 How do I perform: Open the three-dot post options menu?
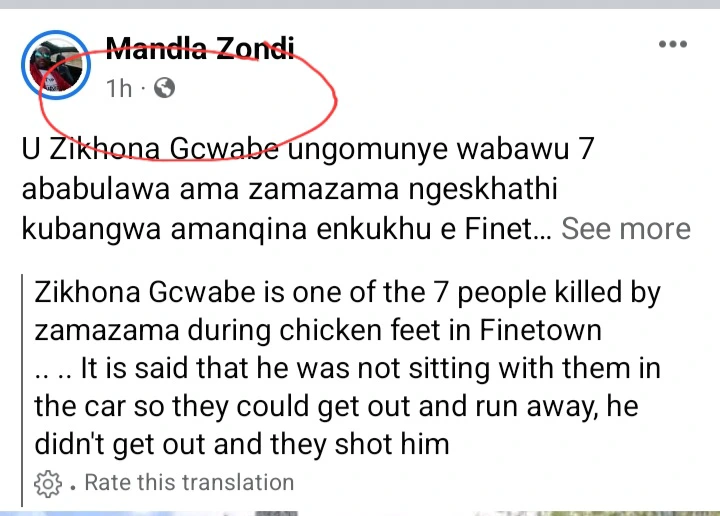673,44
